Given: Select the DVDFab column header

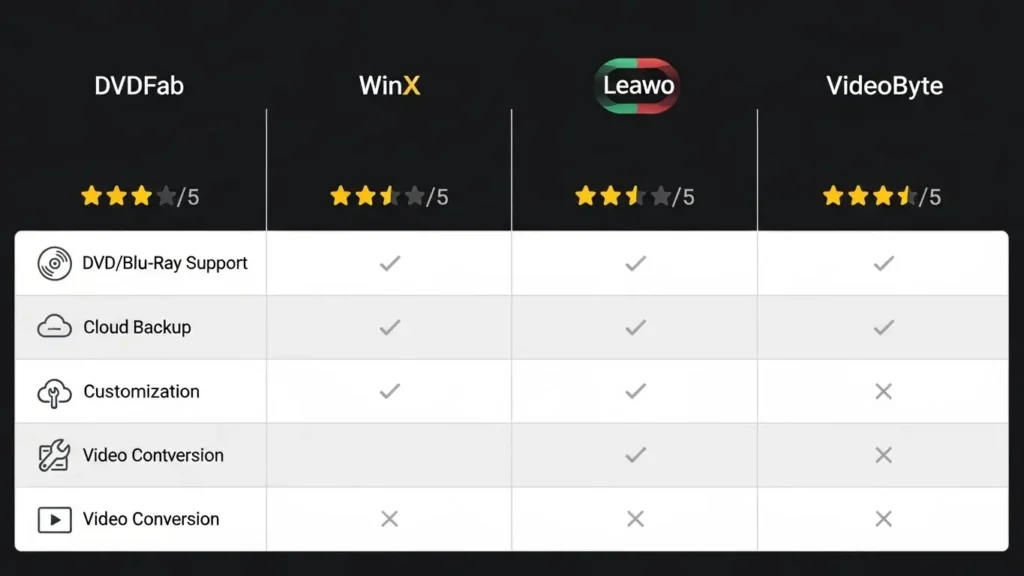Looking at the screenshot, I should pyautogui.click(x=139, y=86).
